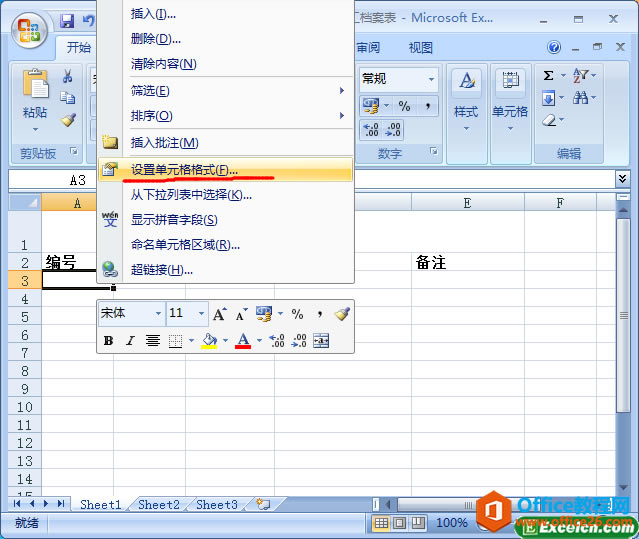
Task: Open the Styles (样式) gallery
Action: click(x=466, y=114)
